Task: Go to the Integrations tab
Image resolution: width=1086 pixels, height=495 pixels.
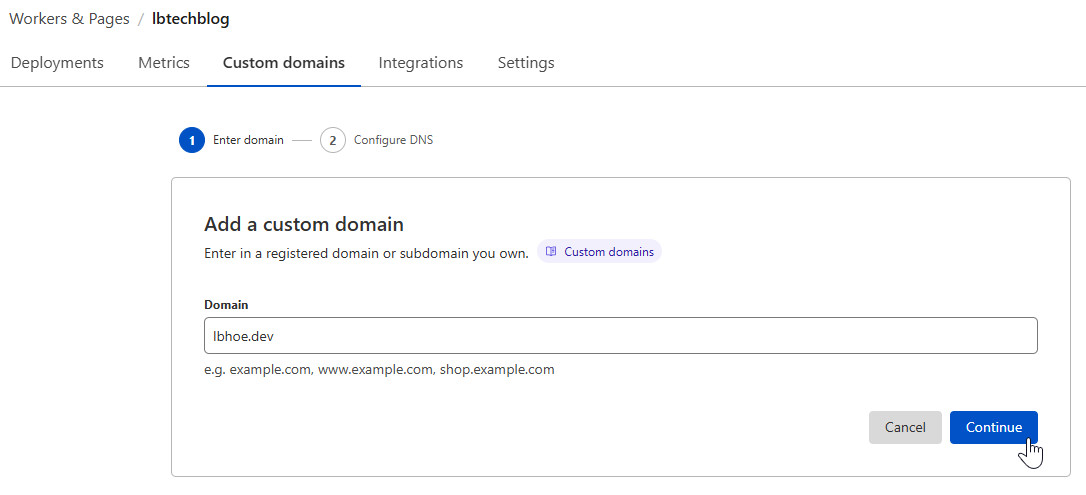Action: coord(421,63)
